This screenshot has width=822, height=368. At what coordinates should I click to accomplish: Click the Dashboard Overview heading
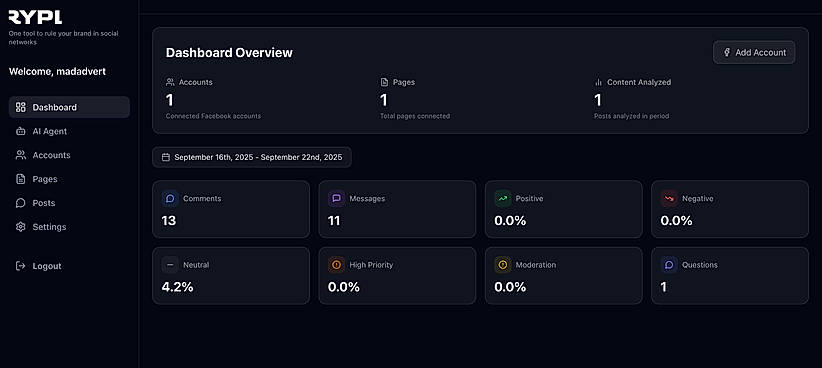[x=229, y=52]
